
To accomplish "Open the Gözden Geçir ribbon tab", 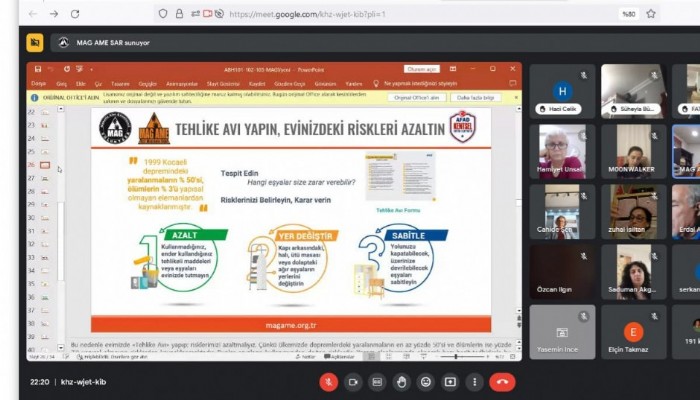I will click(x=289, y=84).
